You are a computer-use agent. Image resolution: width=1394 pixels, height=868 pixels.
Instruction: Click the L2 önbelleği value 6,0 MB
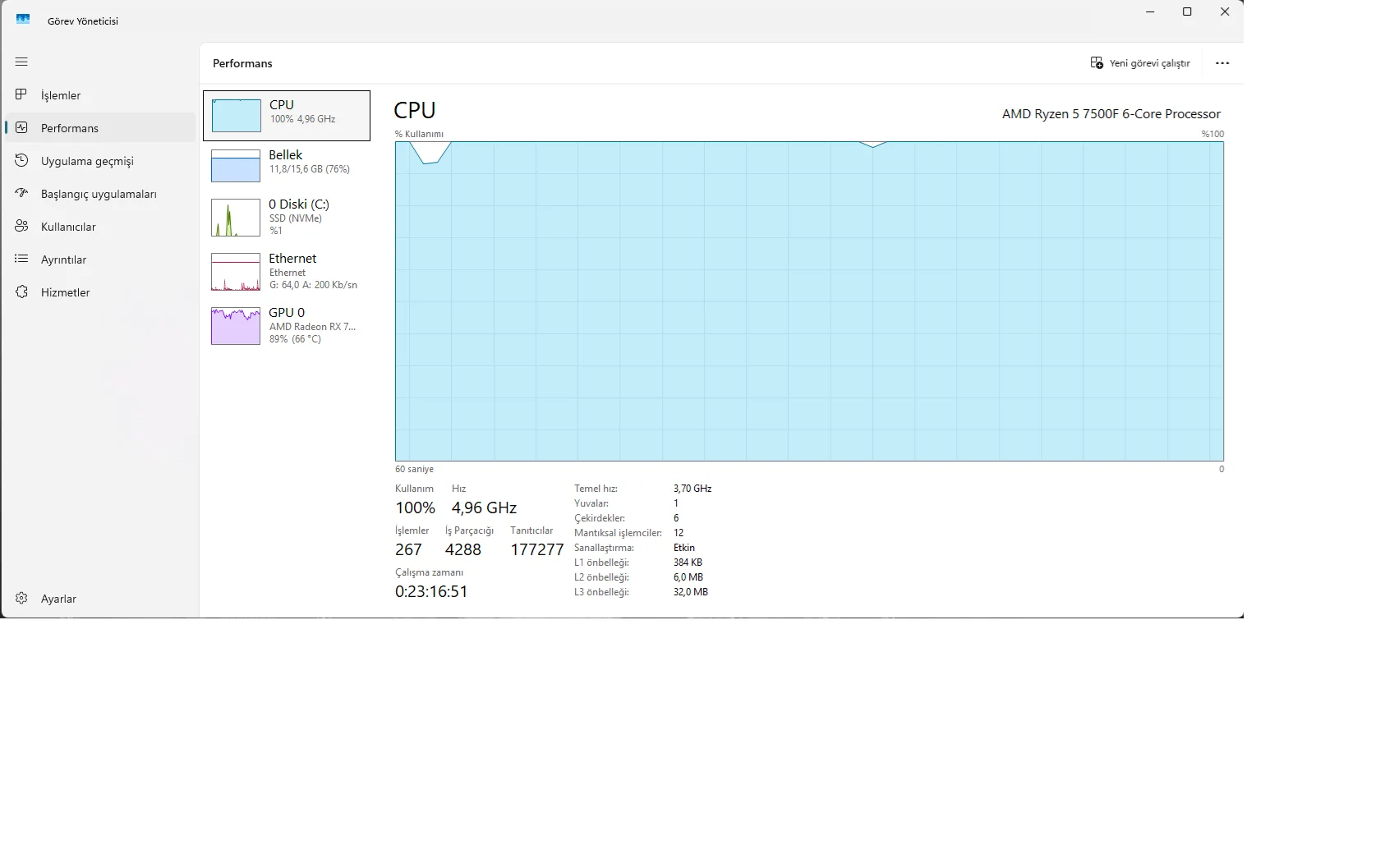(x=688, y=577)
